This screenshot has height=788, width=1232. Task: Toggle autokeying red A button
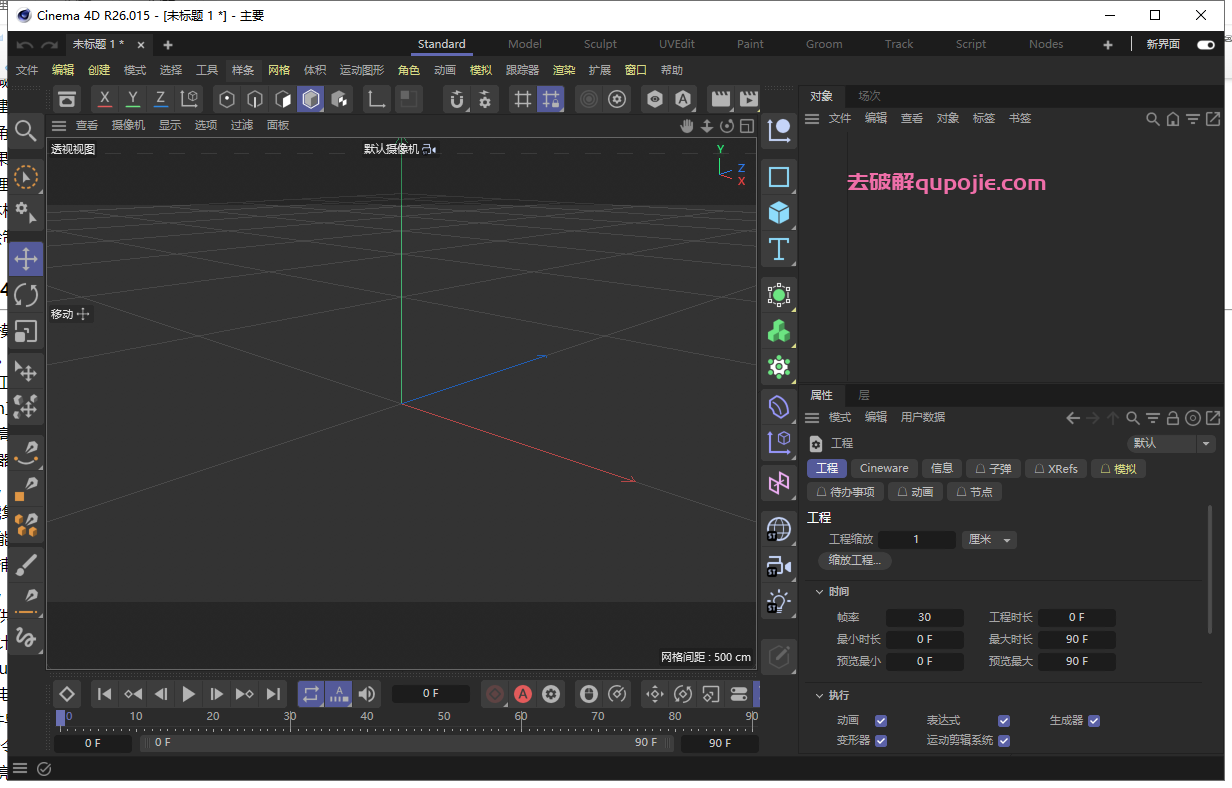coord(523,693)
